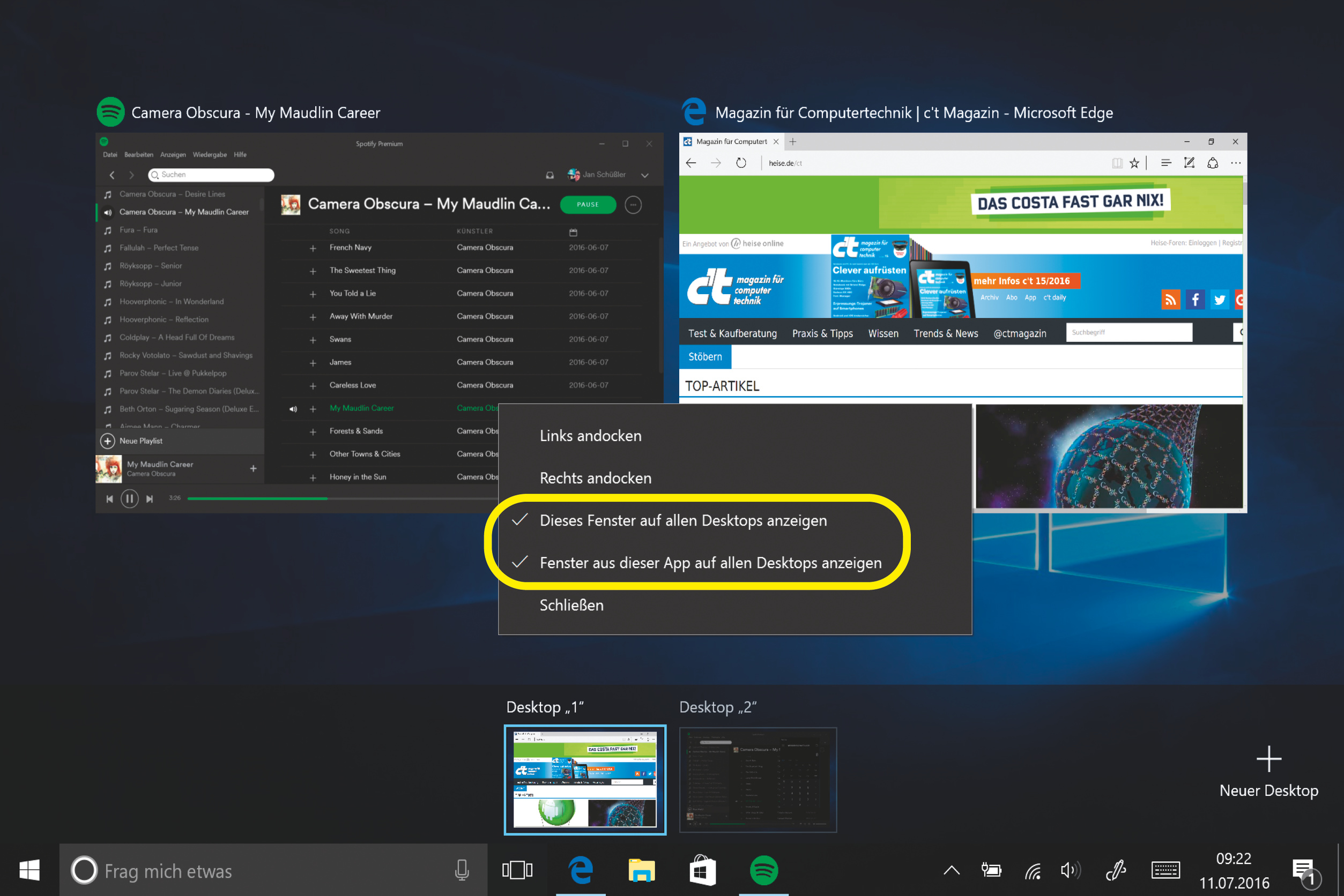Pause playback in Spotify player bar
Viewport: 1344px width, 896px height.
(x=129, y=499)
